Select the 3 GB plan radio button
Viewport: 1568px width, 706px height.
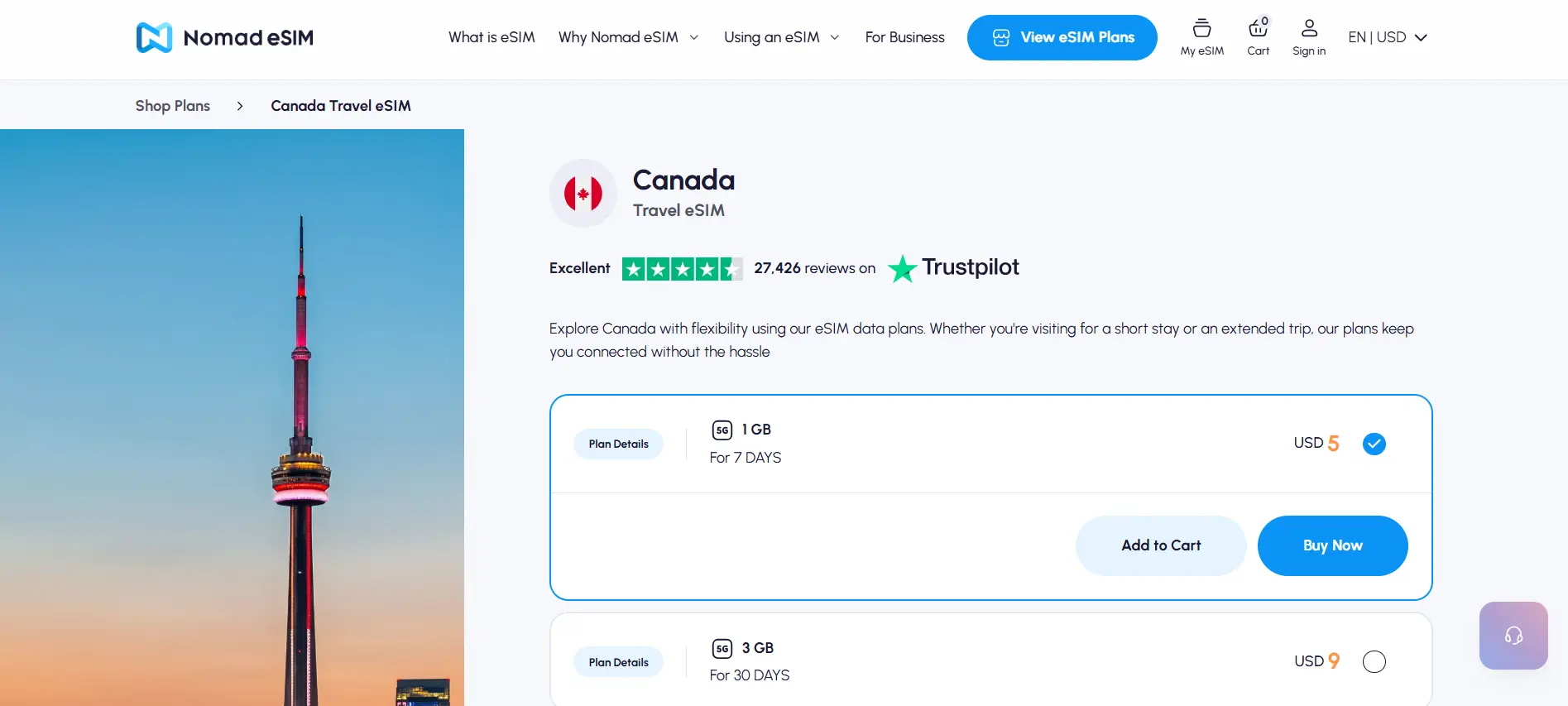[1374, 661]
